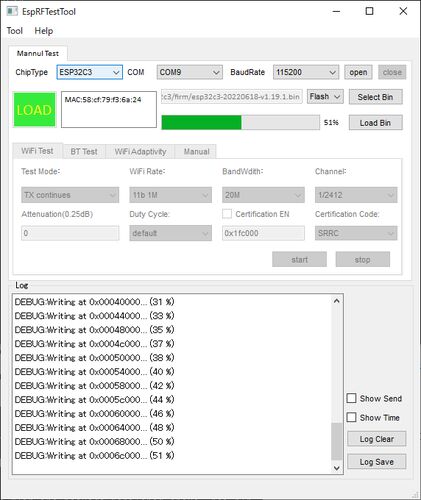Expand the Duty Cycle default dropdown

click(170, 233)
